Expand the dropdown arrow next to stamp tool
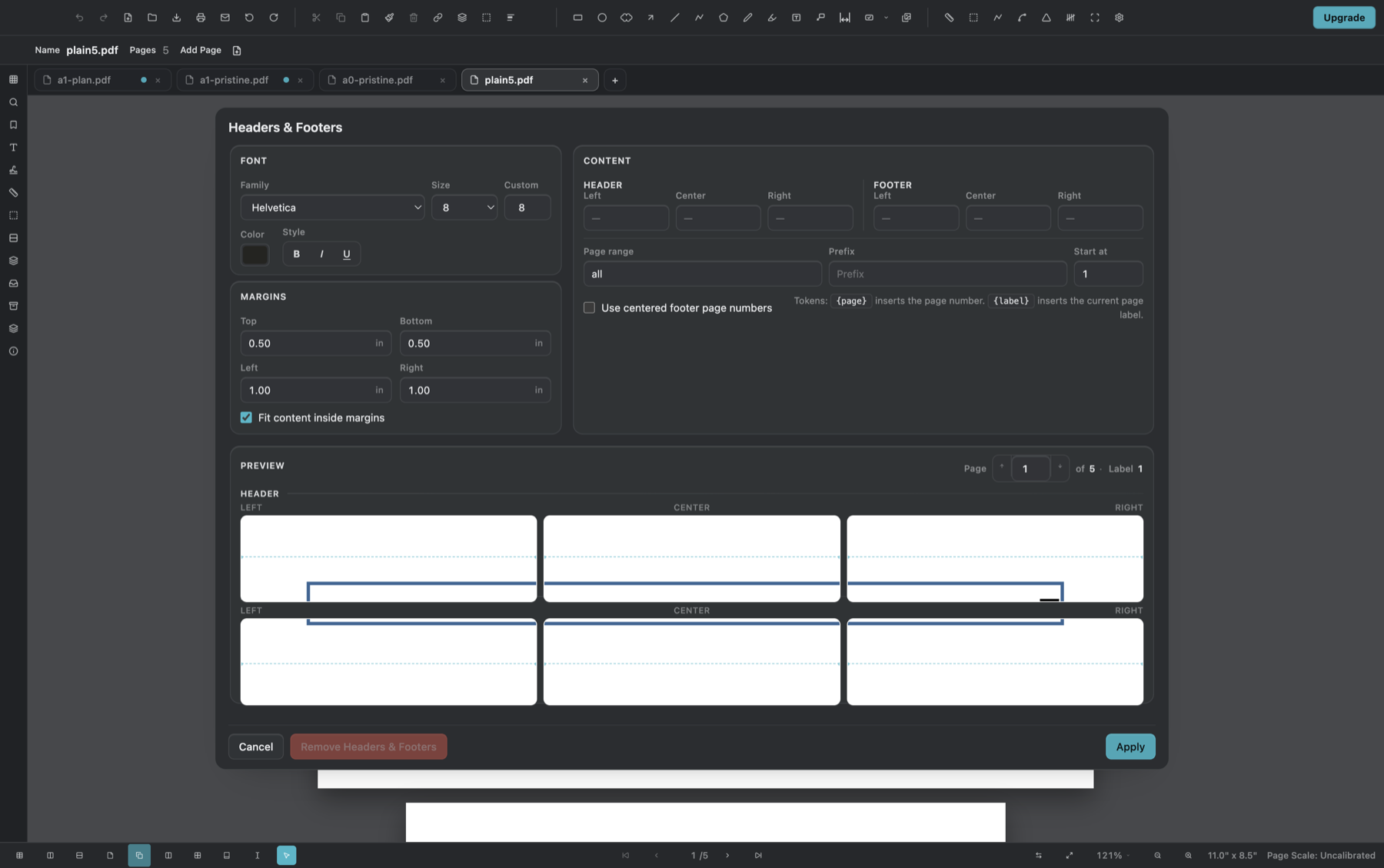This screenshot has height=868, width=1384. (x=886, y=18)
